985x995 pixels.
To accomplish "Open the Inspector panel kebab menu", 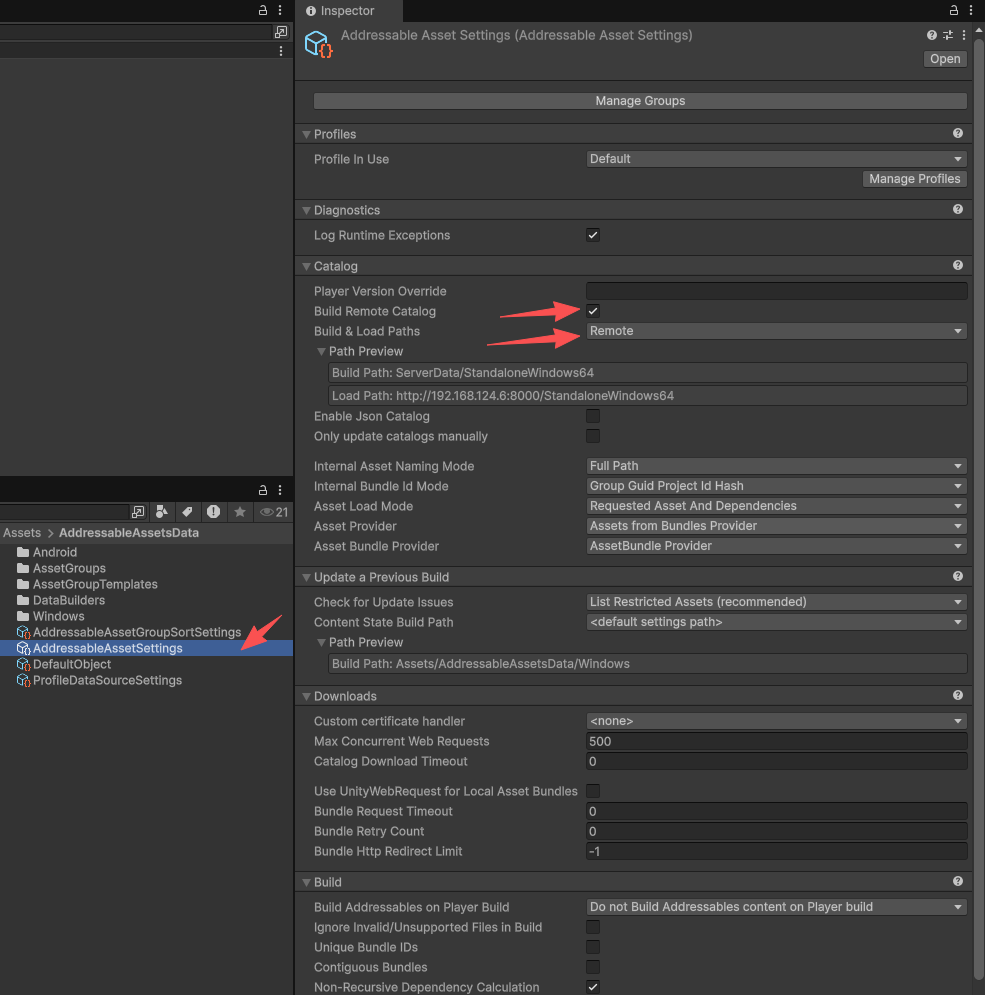I will coord(970,10).
